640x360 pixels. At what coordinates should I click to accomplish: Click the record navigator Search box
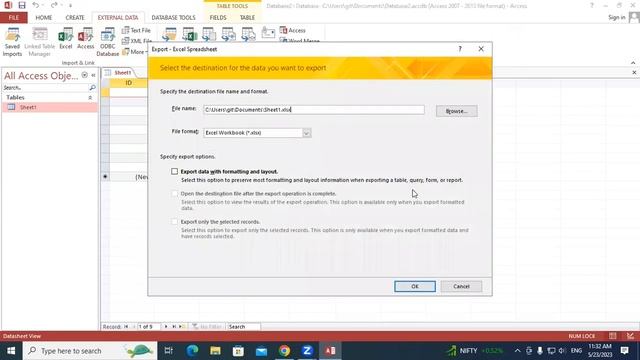tap(243, 327)
